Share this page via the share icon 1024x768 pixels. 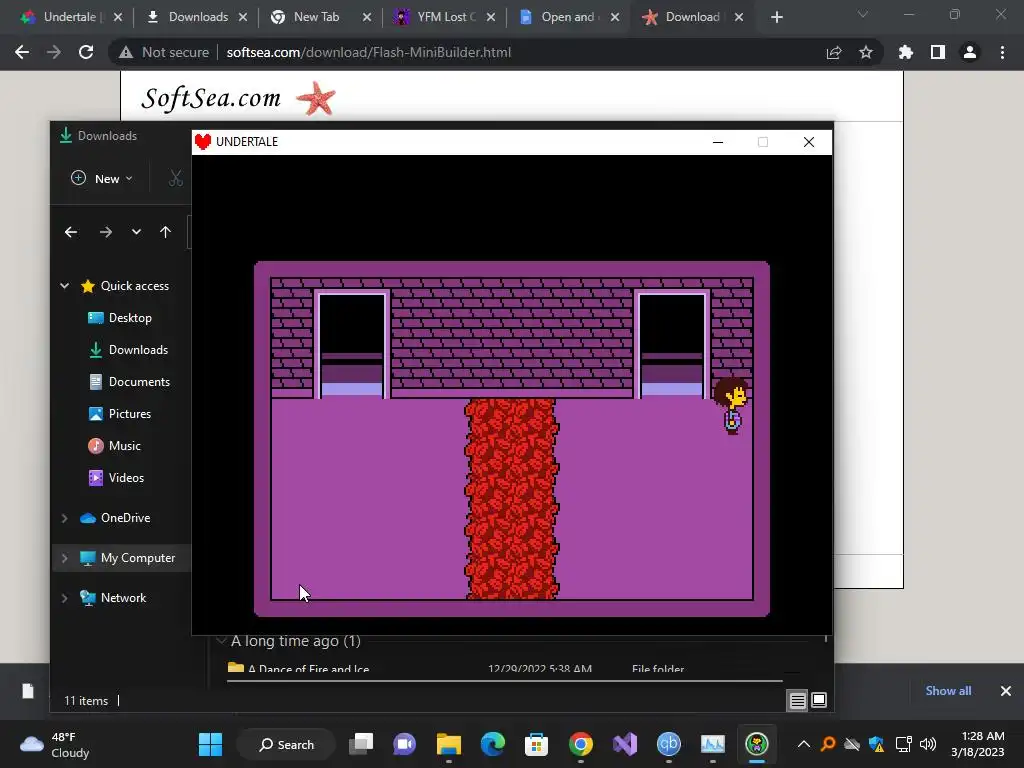(x=834, y=52)
